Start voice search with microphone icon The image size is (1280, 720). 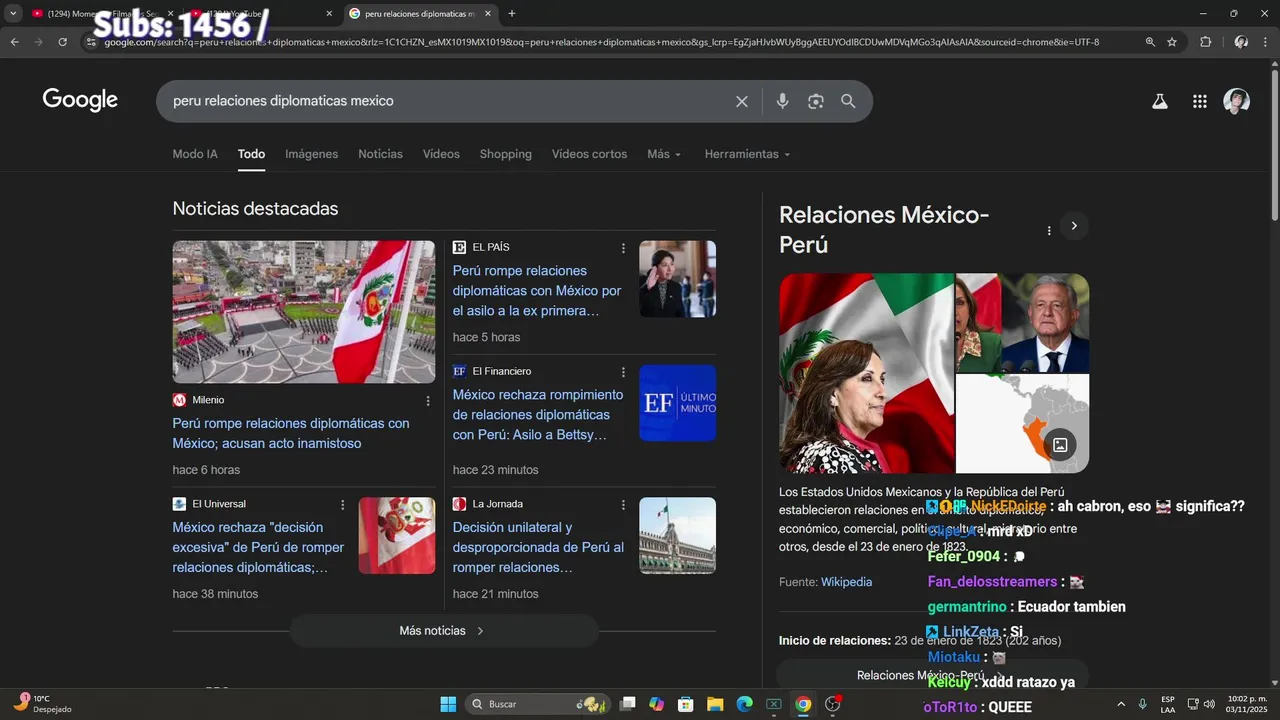[x=782, y=101]
